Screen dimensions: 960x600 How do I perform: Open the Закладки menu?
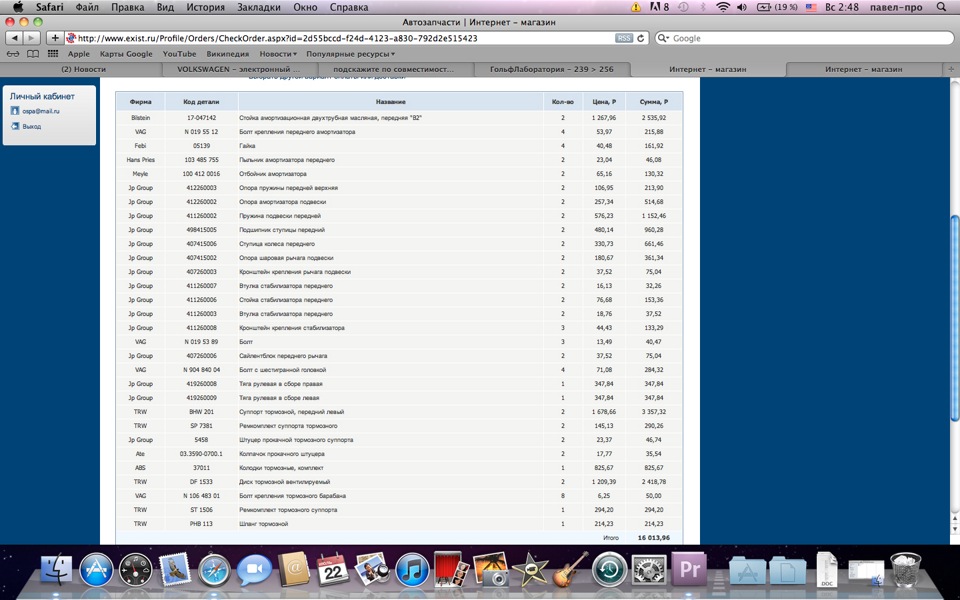pyautogui.click(x=259, y=7)
